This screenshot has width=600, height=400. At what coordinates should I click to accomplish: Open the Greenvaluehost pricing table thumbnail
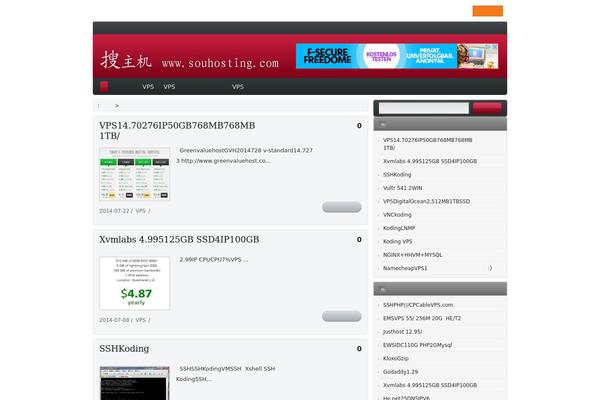[x=135, y=174]
